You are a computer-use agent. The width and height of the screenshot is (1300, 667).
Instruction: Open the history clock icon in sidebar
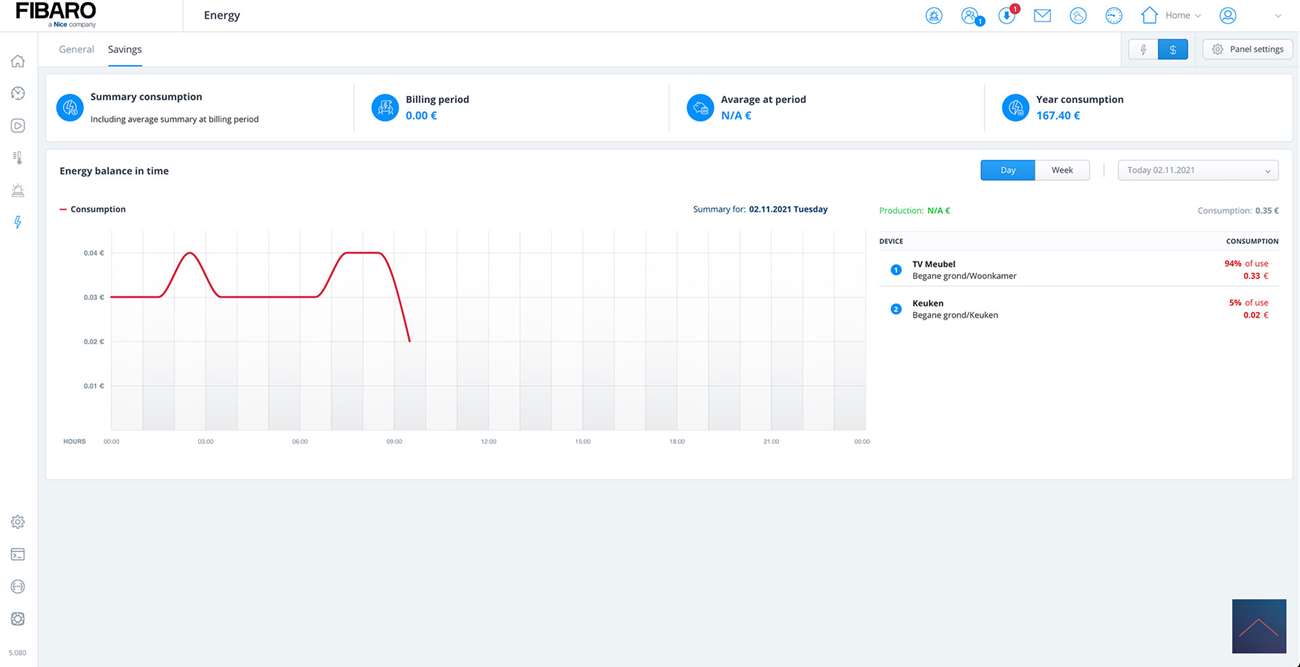coord(18,94)
